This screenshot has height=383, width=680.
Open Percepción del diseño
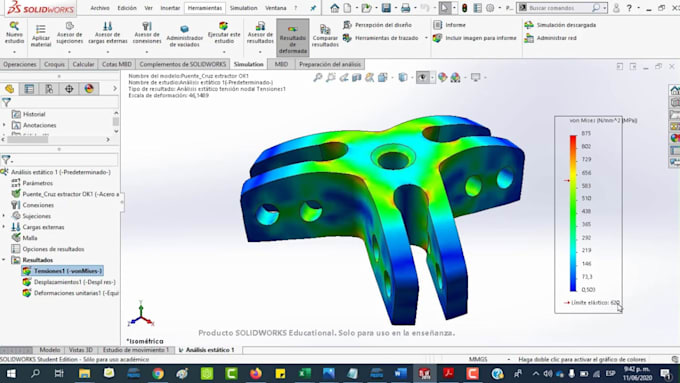tap(377, 25)
